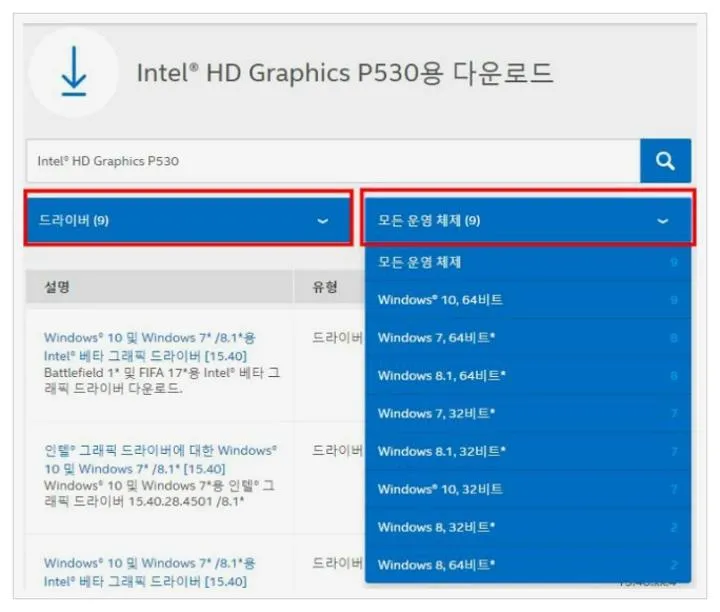Select Windows 8.1, 64비트 option

pos(528,376)
